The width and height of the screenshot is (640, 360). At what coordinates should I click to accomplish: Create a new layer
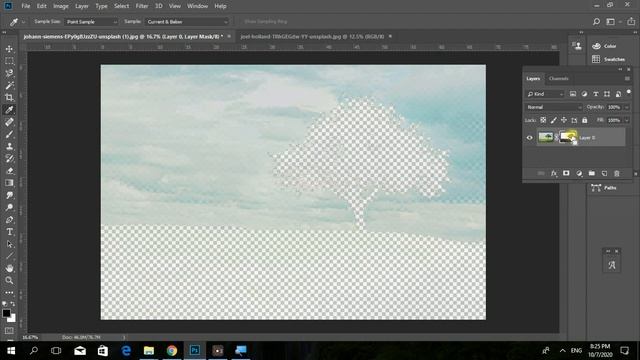point(604,173)
